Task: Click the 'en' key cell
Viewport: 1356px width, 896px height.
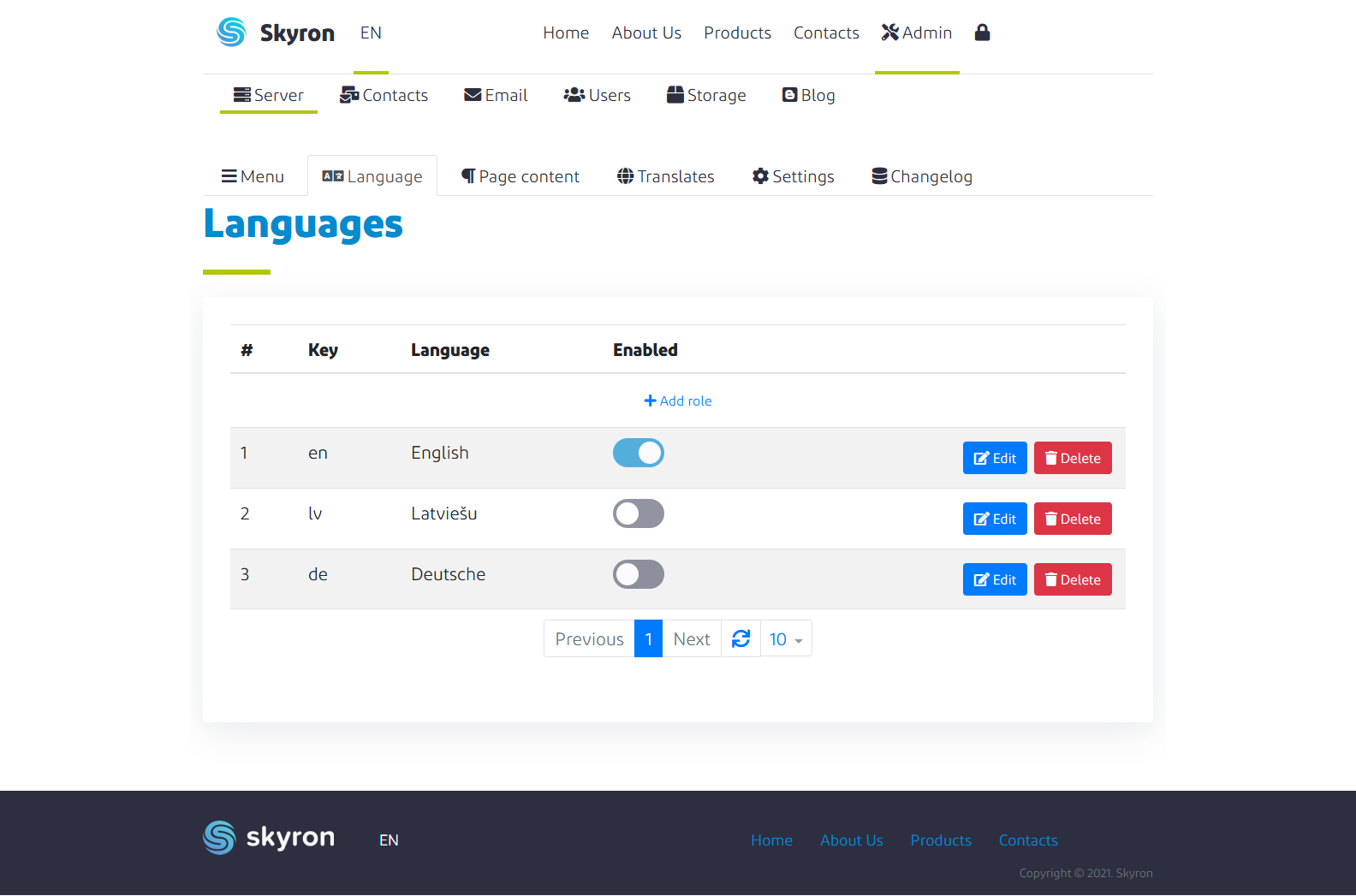Action: click(x=318, y=453)
